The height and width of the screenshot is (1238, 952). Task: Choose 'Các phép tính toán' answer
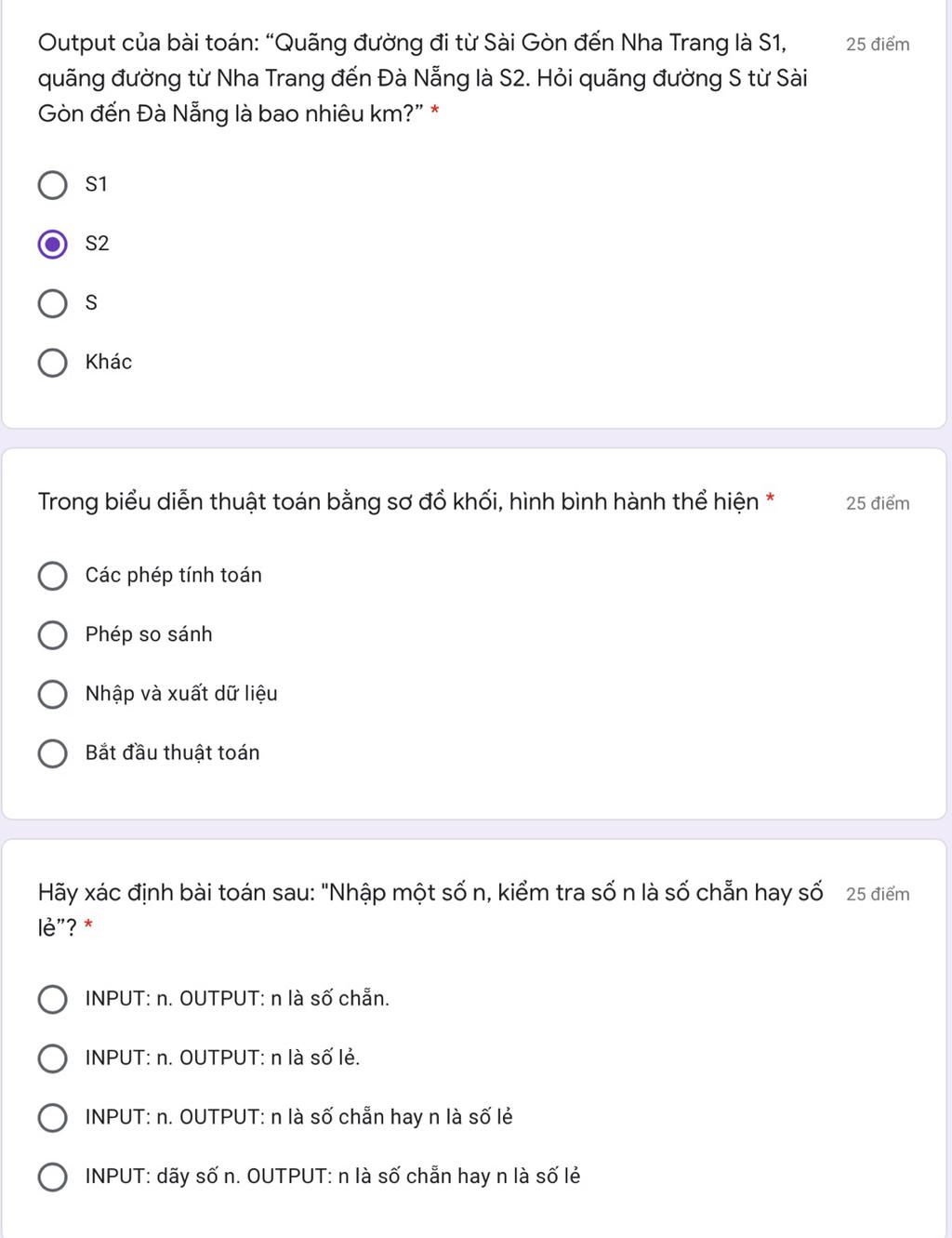click(x=52, y=576)
